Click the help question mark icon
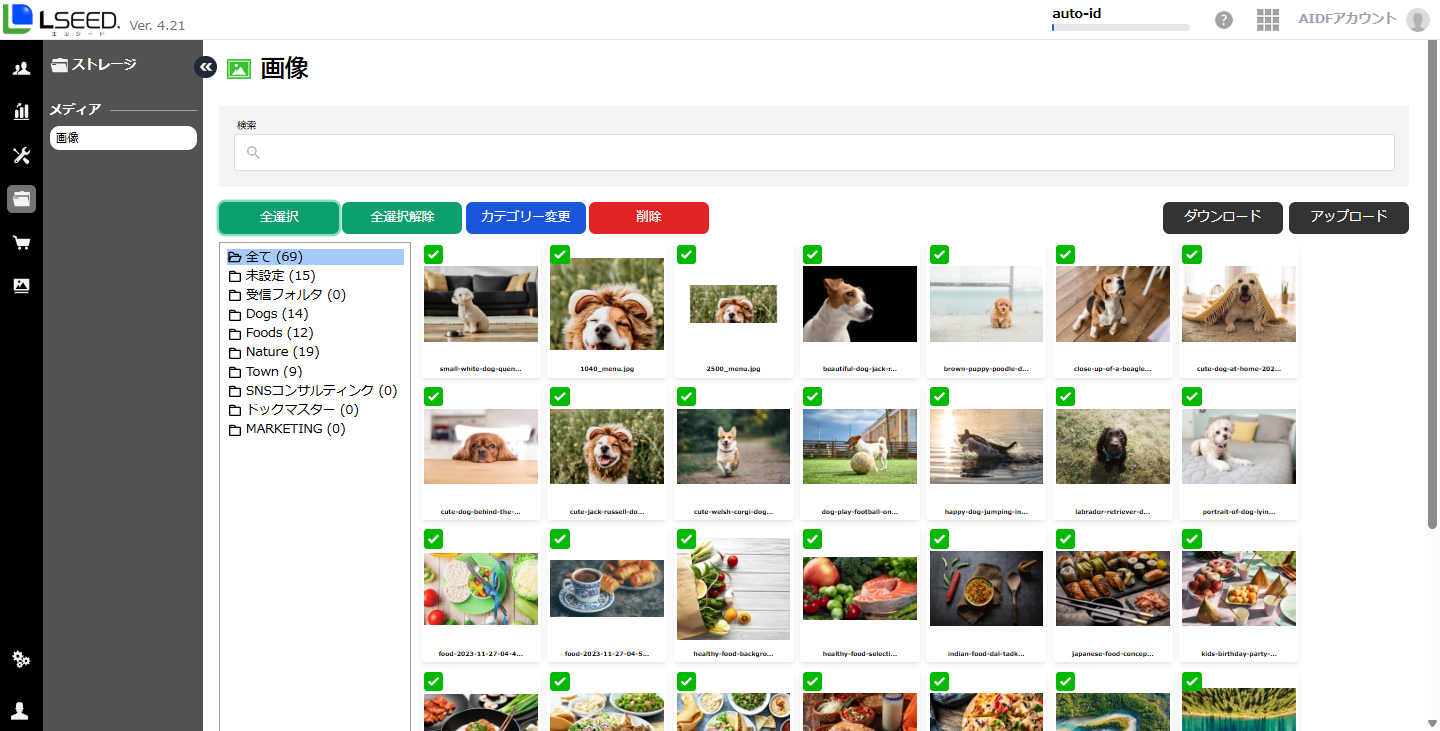1440x731 pixels. (1223, 20)
